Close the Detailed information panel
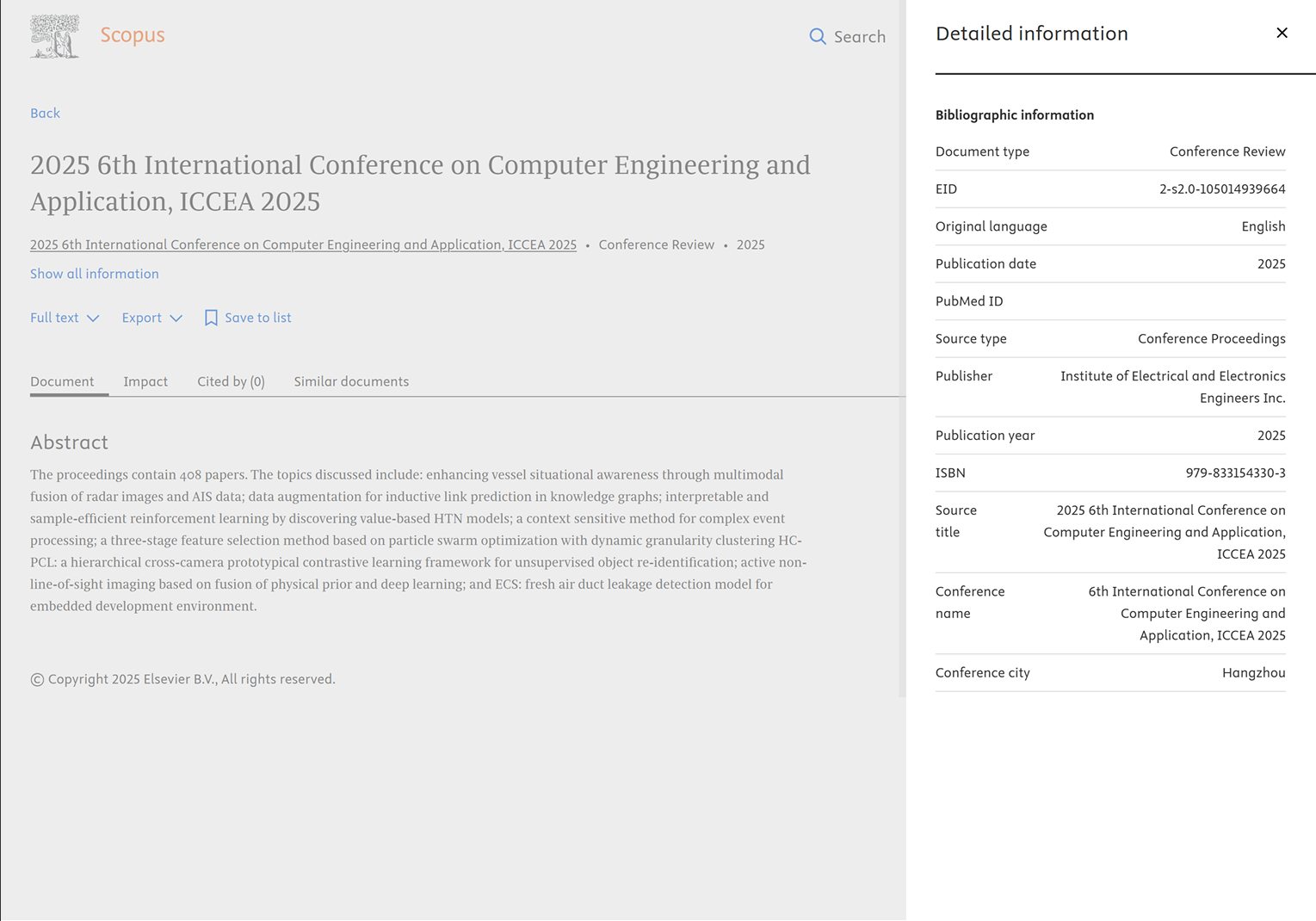 [1282, 34]
